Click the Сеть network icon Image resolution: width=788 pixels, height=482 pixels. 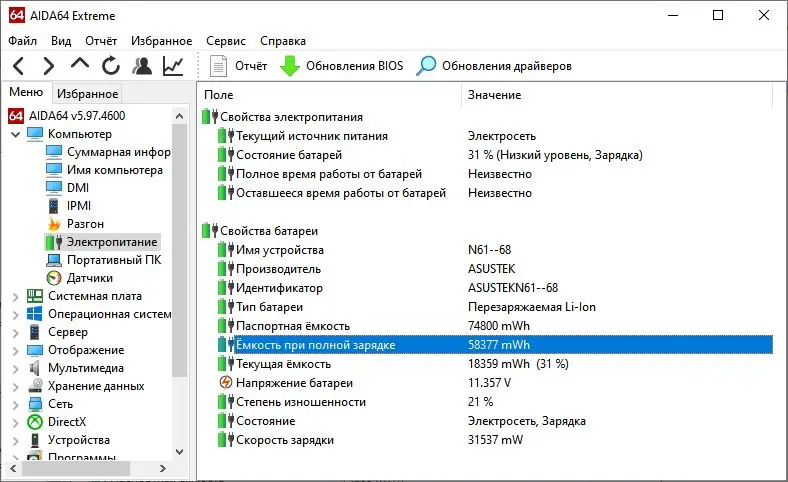click(x=35, y=404)
